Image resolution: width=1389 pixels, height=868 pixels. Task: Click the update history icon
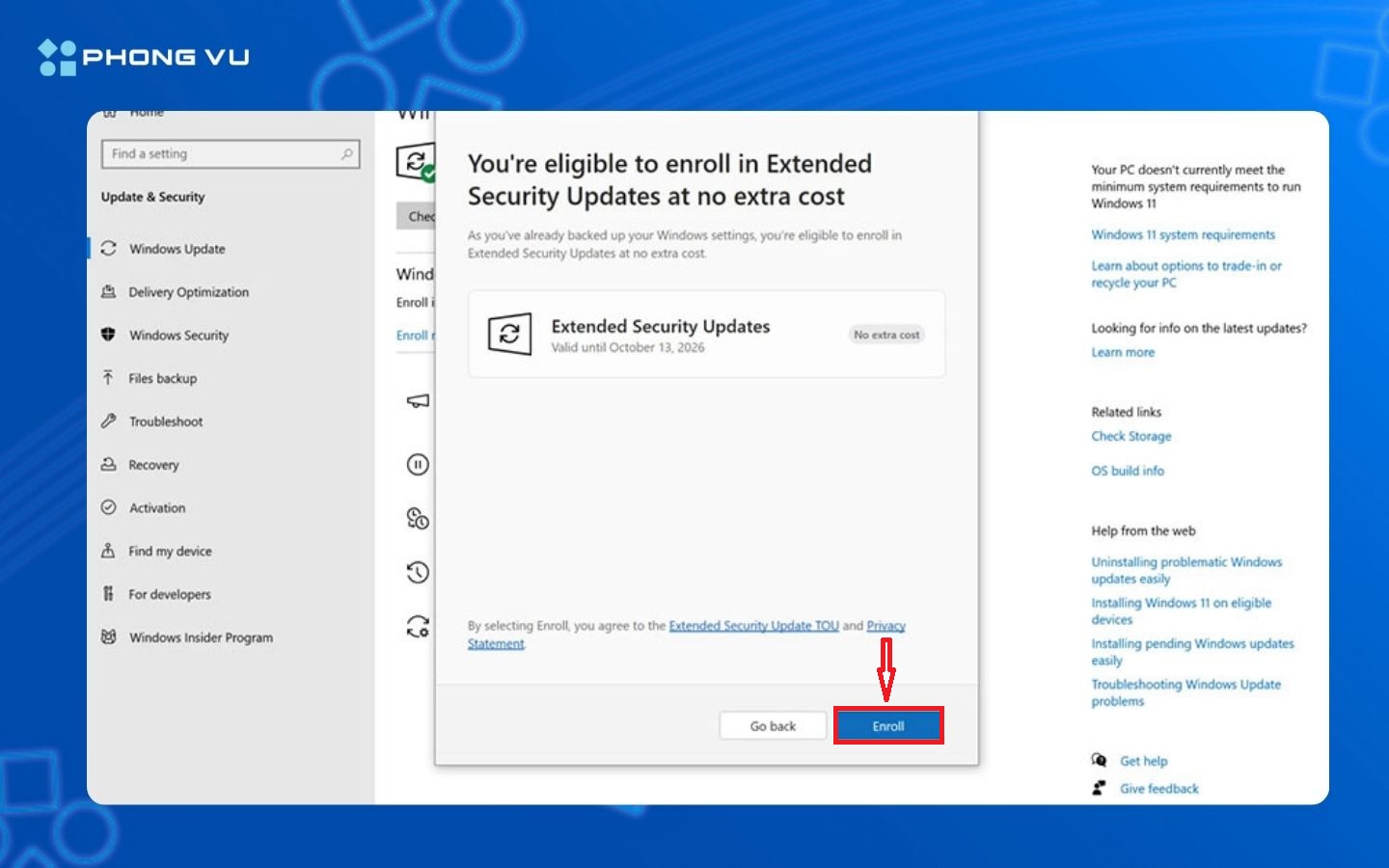[418, 573]
